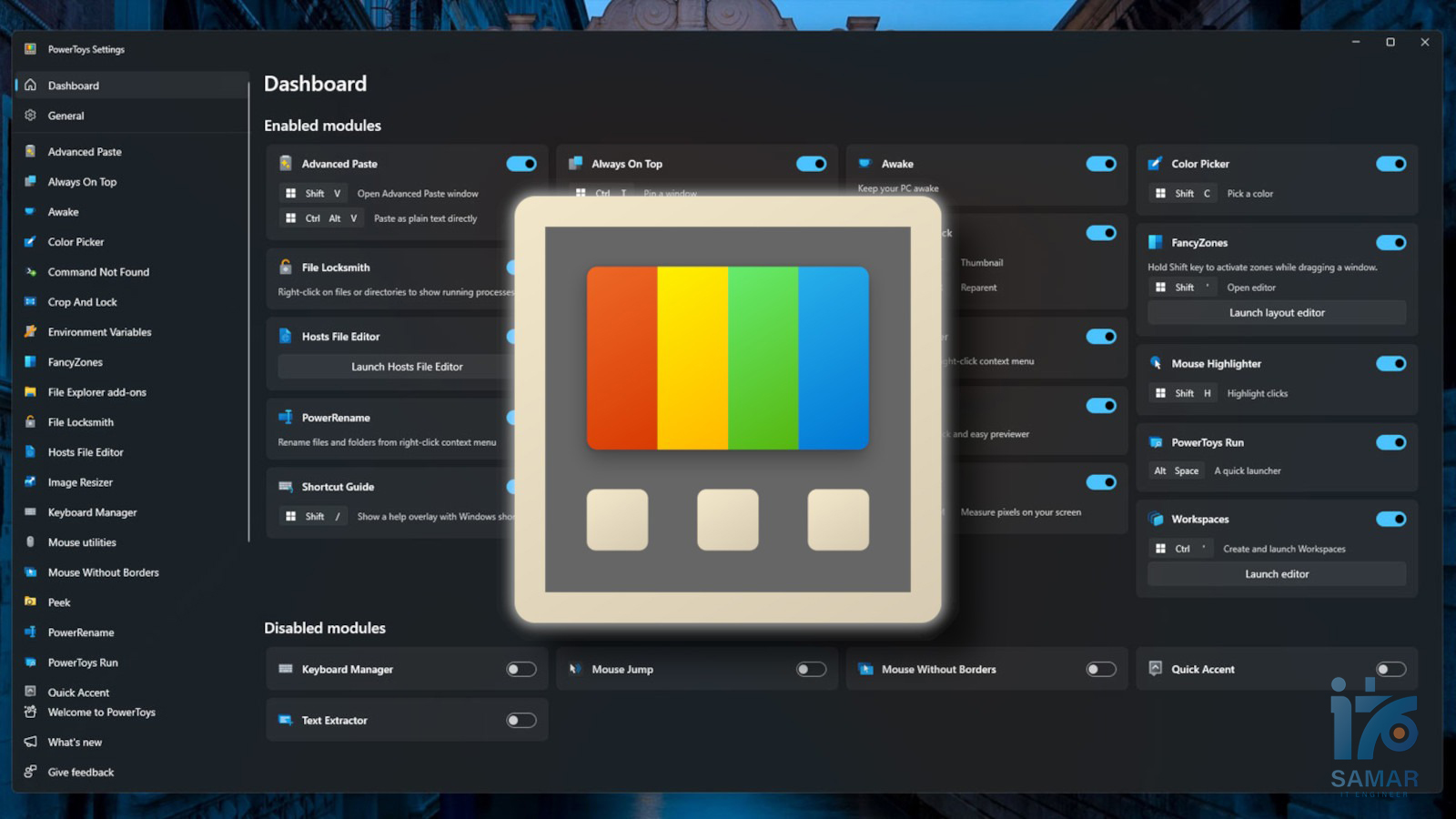Click the File Locksmith sidebar icon

30,422
